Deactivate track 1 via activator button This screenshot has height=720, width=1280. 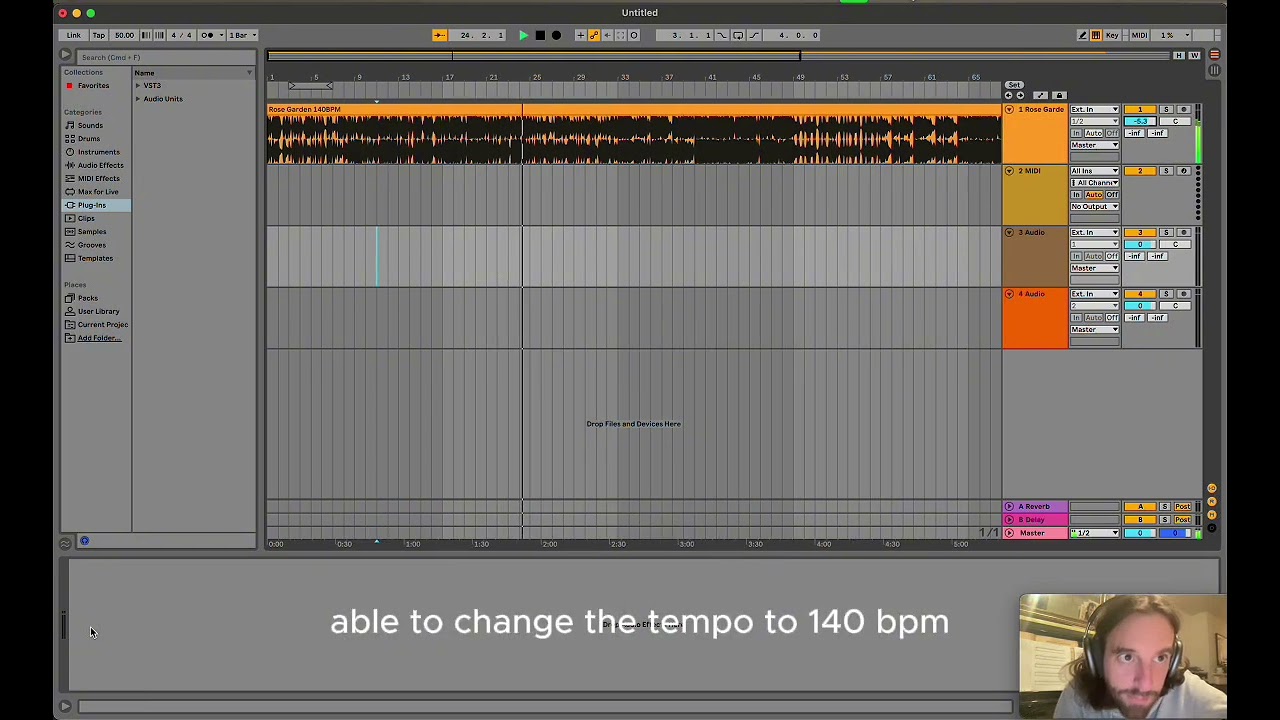tap(1139, 109)
